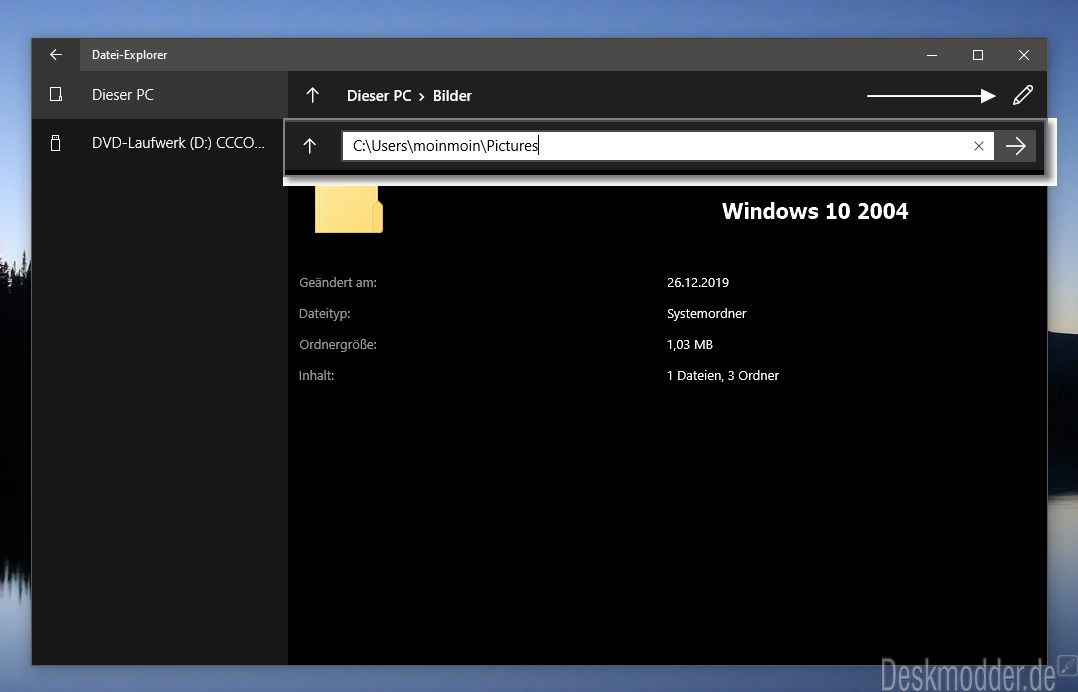
Task: Click the yellow folder thumbnail
Action: (x=349, y=209)
